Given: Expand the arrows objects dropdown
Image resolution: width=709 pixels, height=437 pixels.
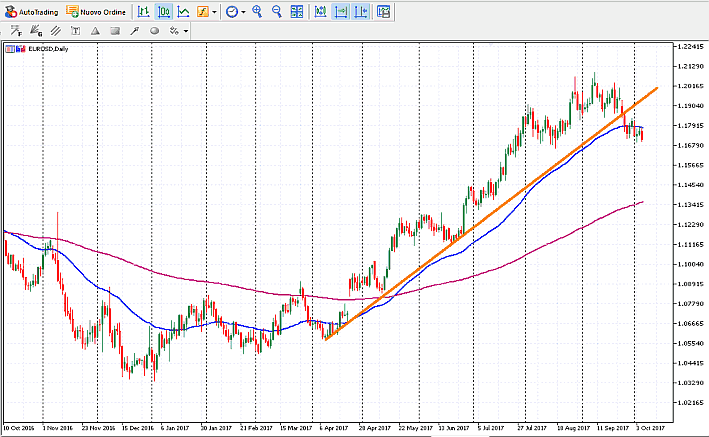Looking at the screenshot, I should pyautogui.click(x=186, y=31).
